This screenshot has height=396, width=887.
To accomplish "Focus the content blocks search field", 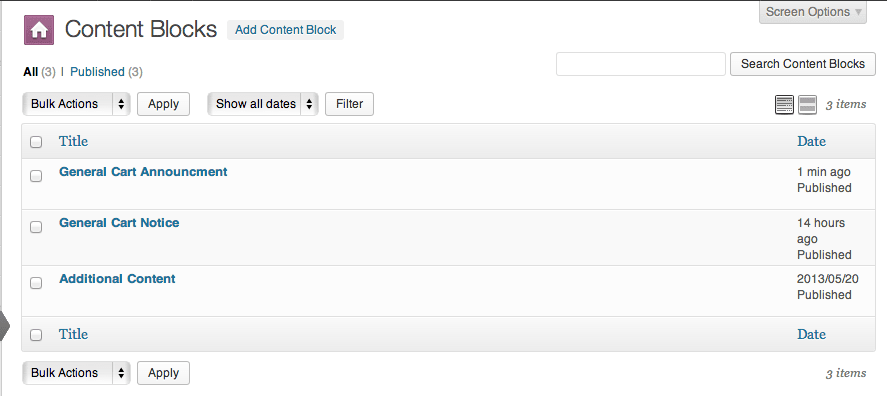I will click(x=641, y=64).
